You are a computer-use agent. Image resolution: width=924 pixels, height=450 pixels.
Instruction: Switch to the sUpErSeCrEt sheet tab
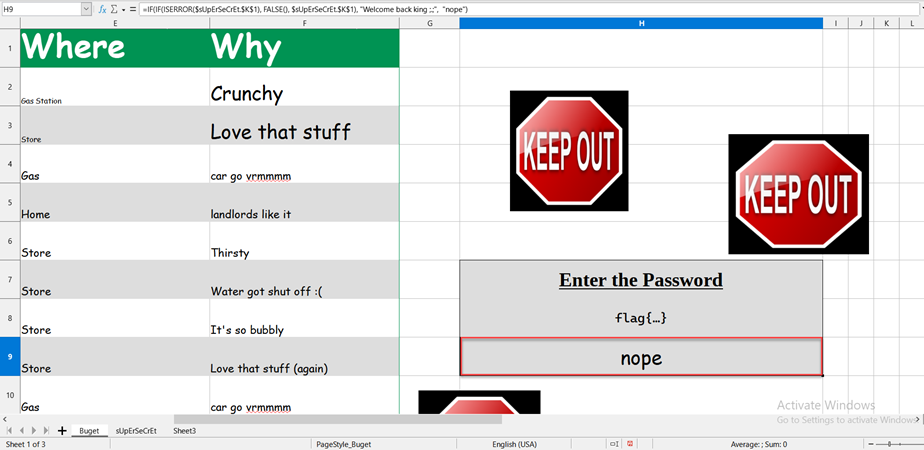pyautogui.click(x=136, y=431)
